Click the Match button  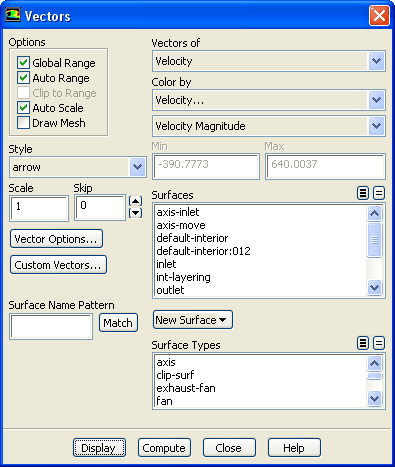click(x=118, y=323)
